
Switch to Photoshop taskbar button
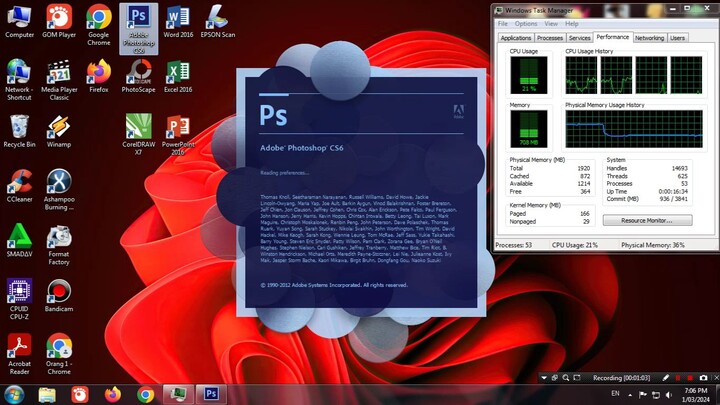click(211, 394)
